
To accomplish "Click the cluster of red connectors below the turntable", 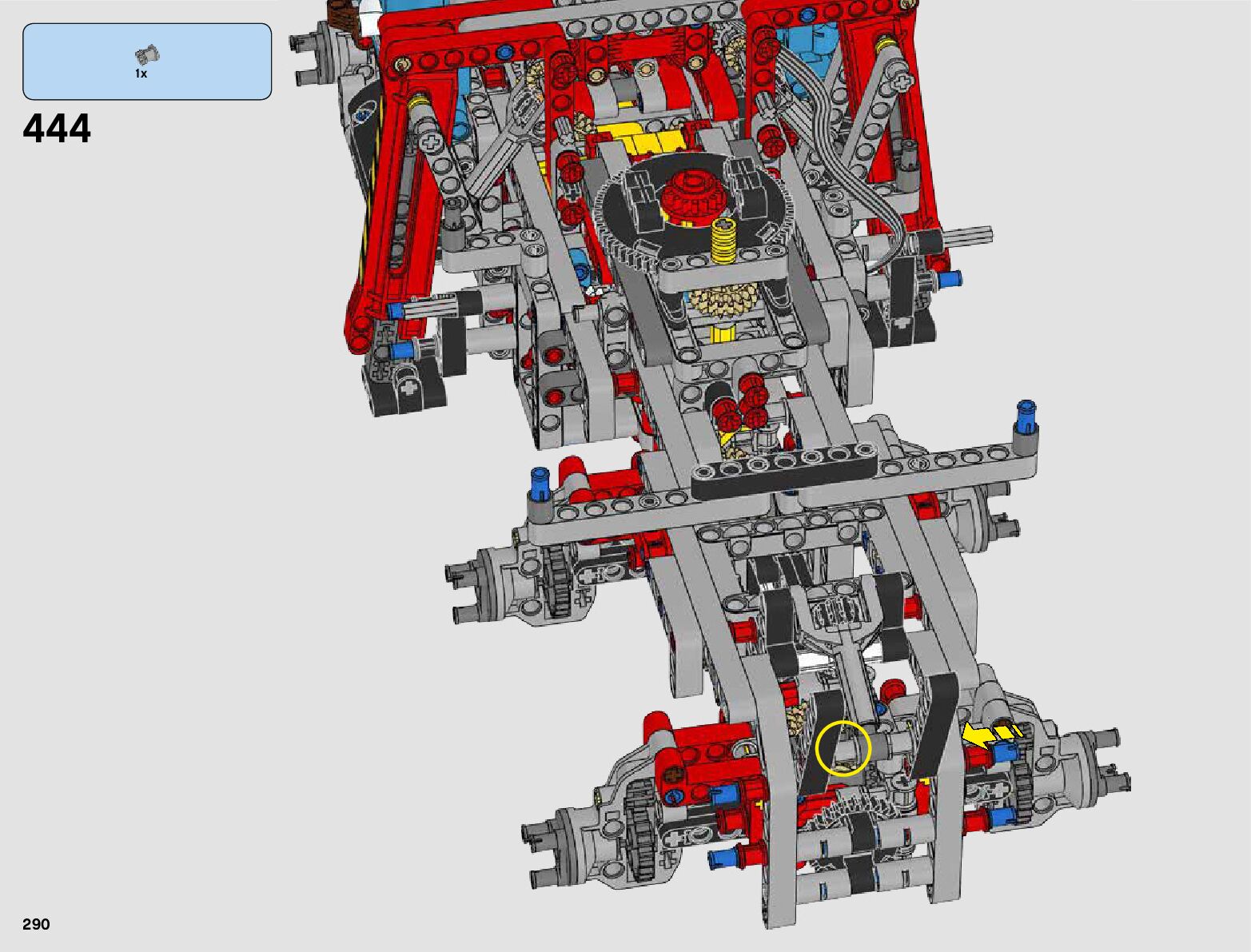I will (741, 404).
